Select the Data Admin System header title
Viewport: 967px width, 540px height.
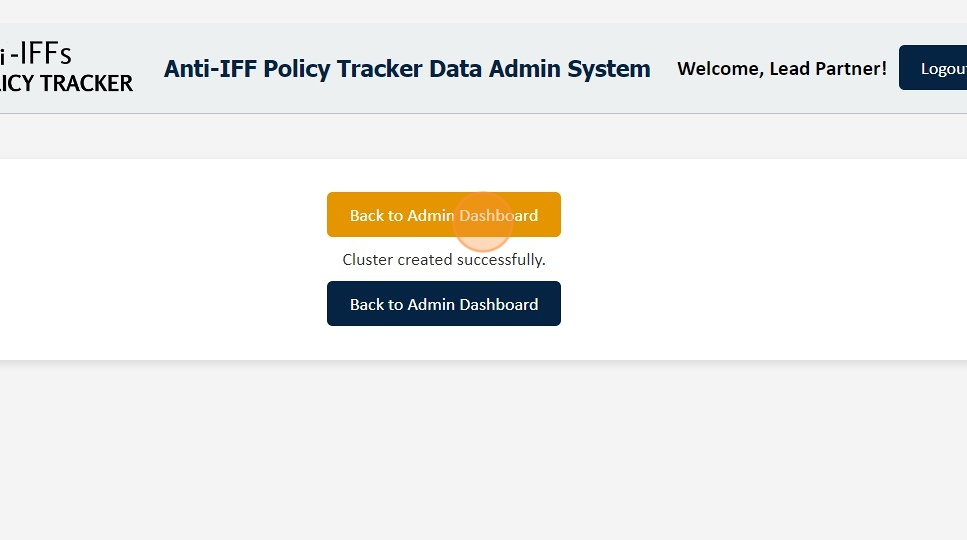[x=407, y=69]
